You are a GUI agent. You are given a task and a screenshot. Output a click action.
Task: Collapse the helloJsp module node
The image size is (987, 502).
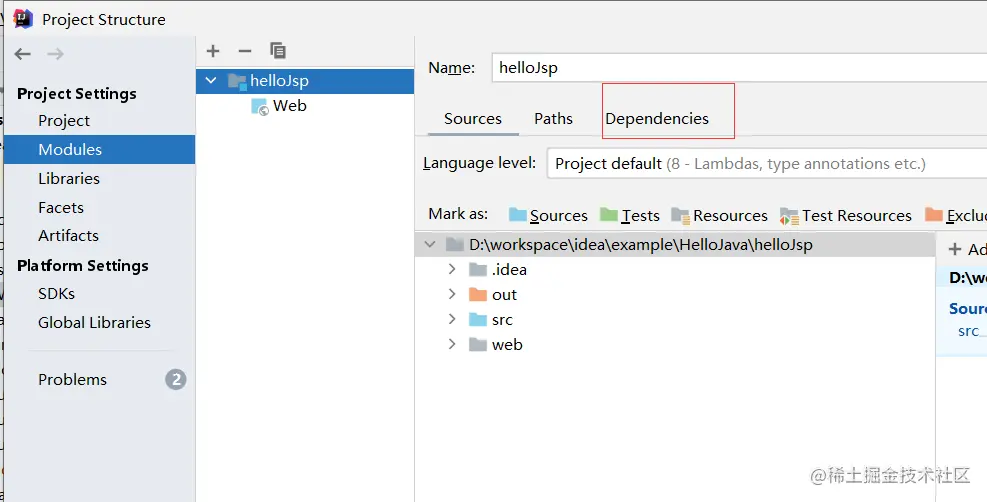coord(212,81)
